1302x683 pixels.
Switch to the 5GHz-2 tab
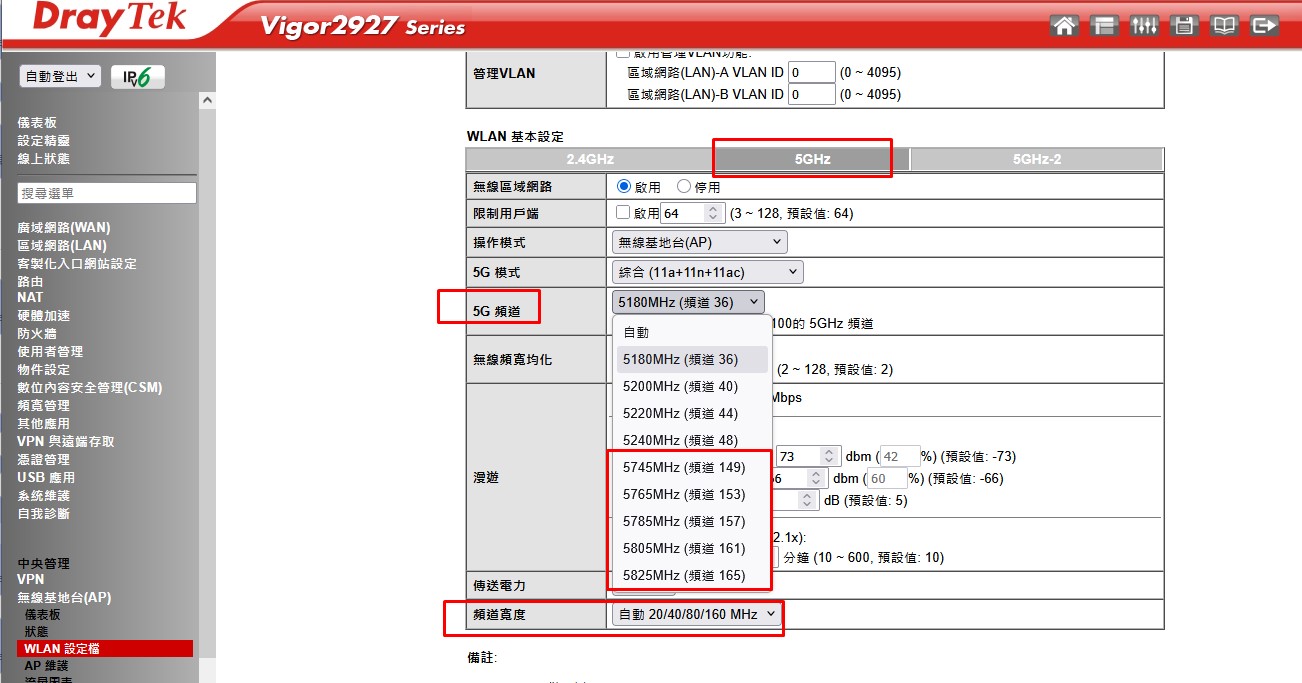(x=1036, y=159)
